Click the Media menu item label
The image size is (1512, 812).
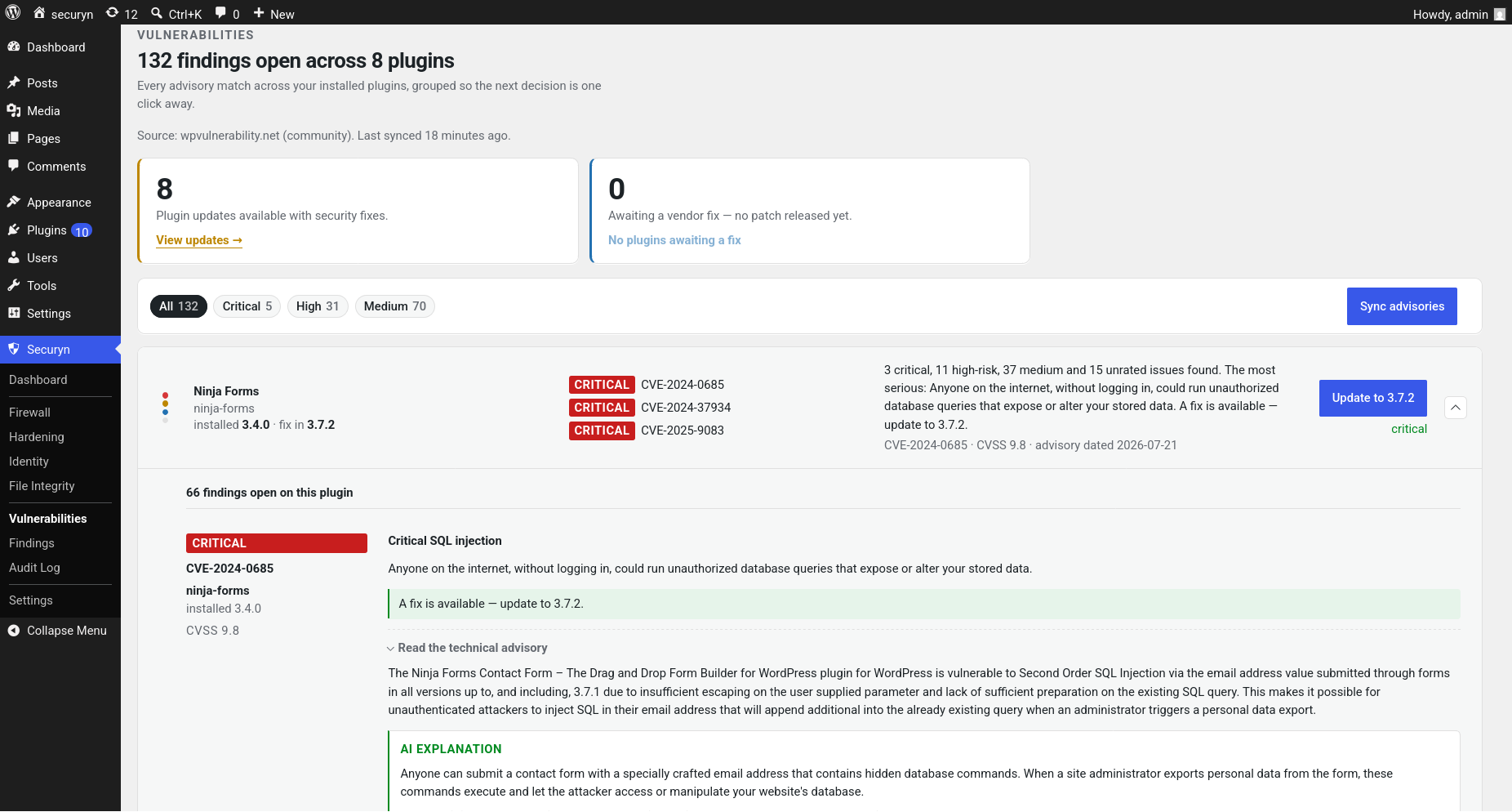(43, 111)
